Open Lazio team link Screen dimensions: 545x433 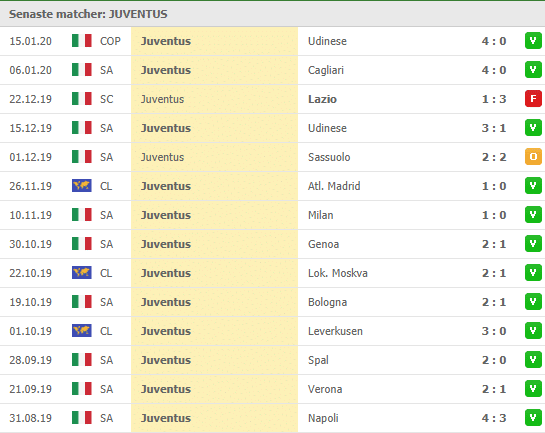pyautogui.click(x=322, y=99)
